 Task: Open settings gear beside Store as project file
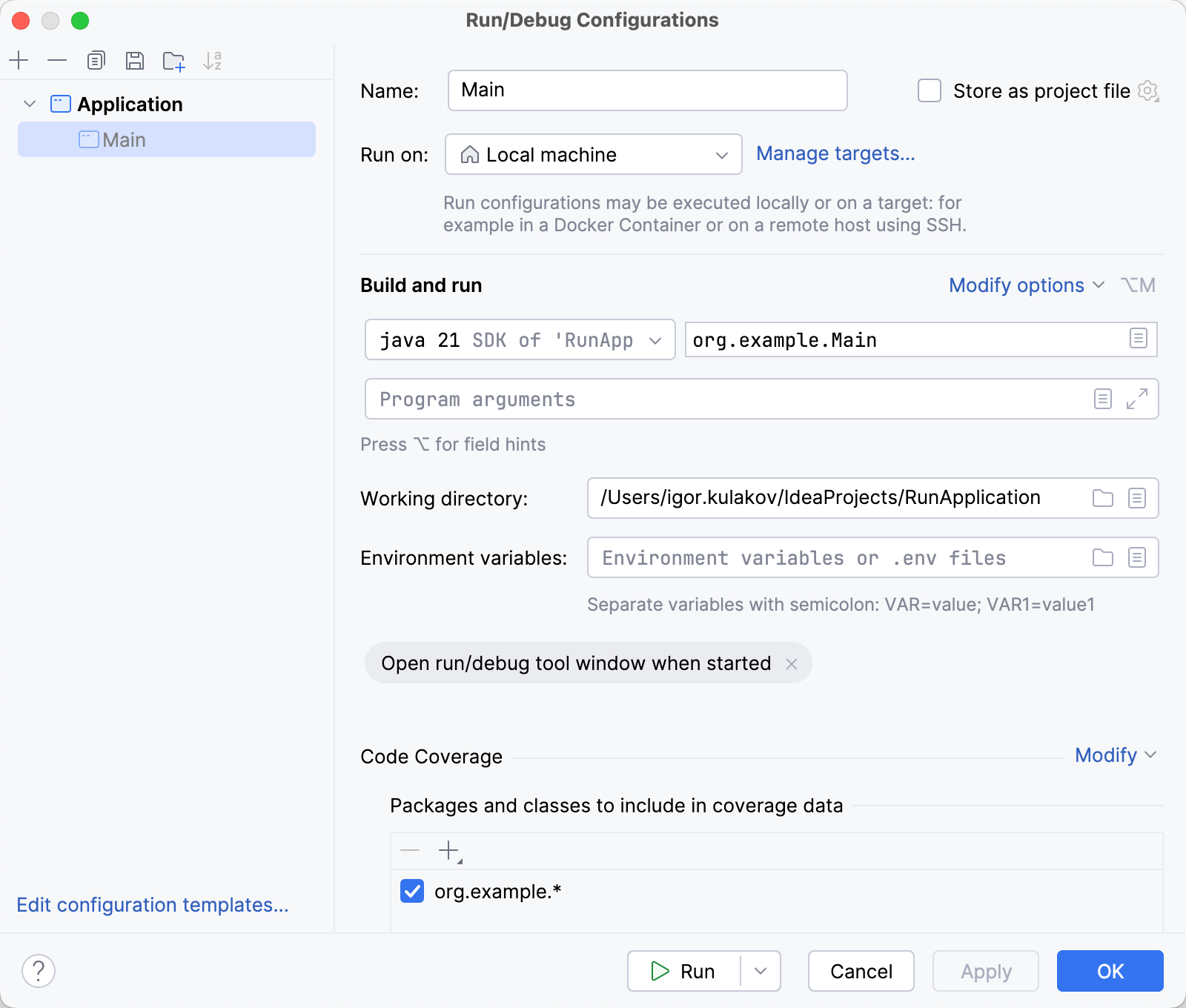pyautogui.click(x=1148, y=91)
